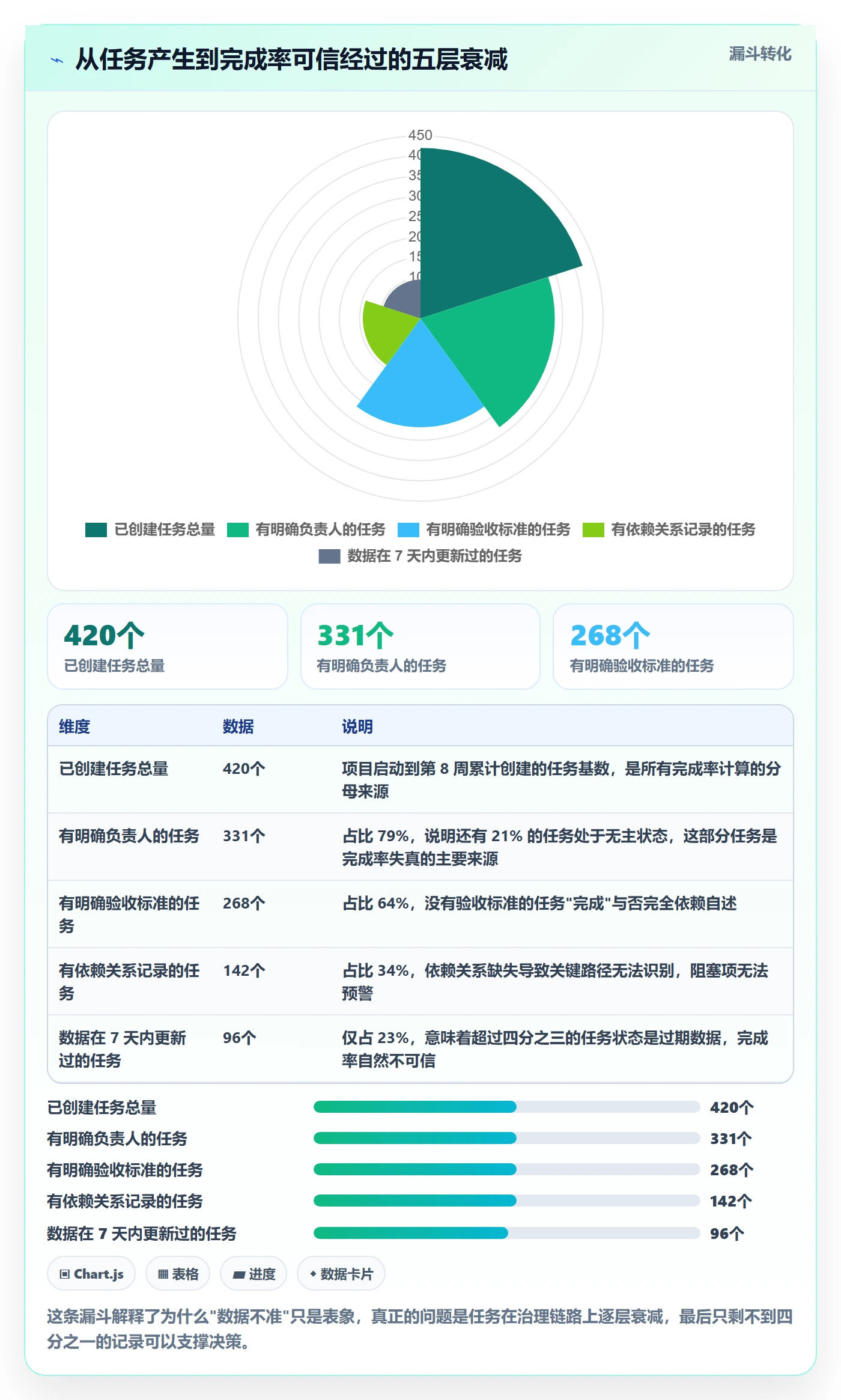Open the 268个 有明确验收标准的任务 card
The height and width of the screenshot is (1400, 841).
(673, 647)
